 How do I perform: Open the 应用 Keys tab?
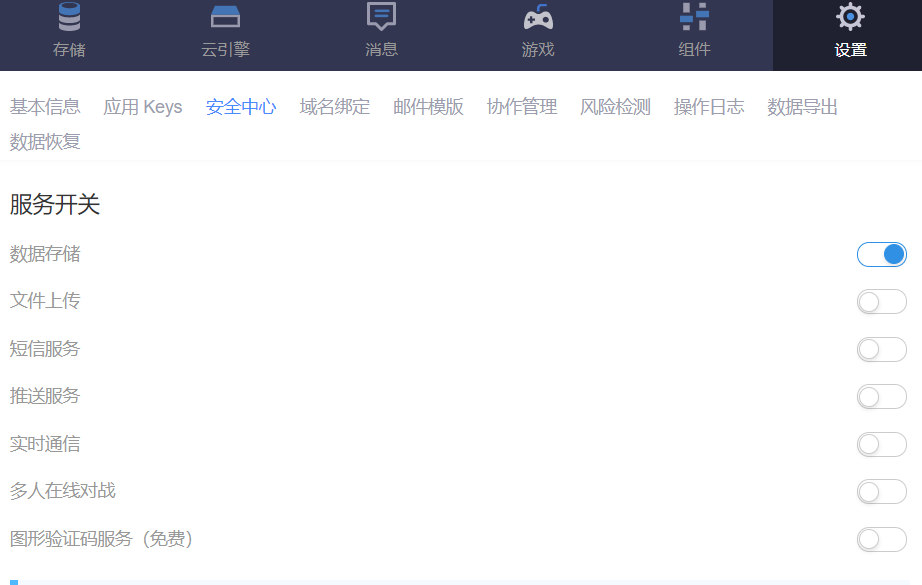143,107
